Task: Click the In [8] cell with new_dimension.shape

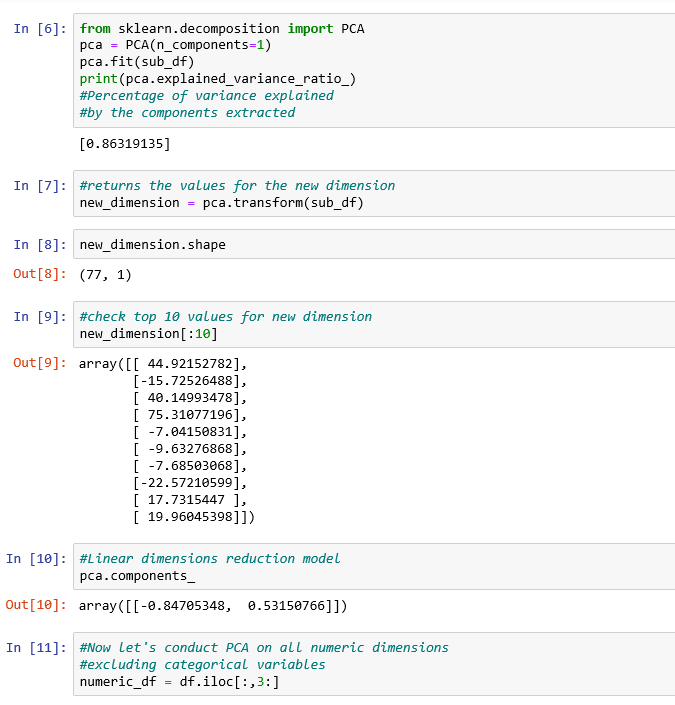Action: [374, 244]
